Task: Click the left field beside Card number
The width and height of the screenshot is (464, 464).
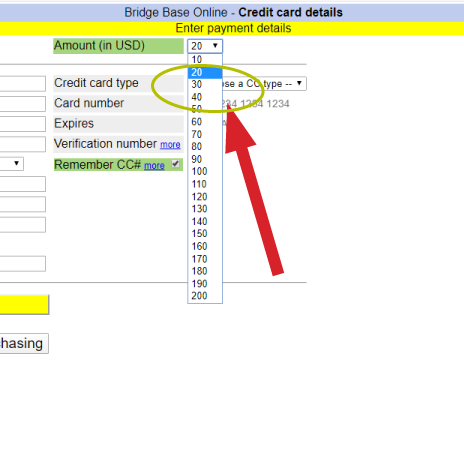Action: click(23, 104)
